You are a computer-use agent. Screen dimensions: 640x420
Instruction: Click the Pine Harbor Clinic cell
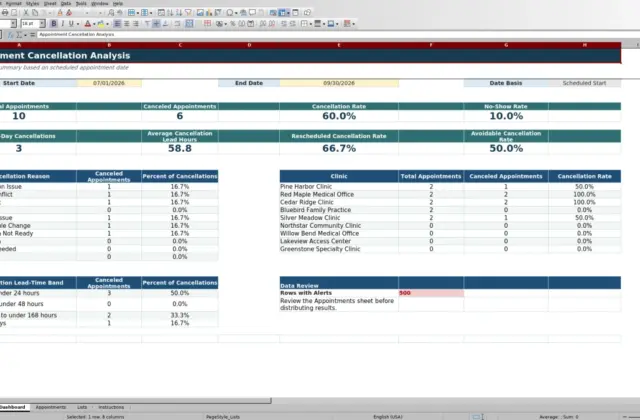tap(339, 187)
